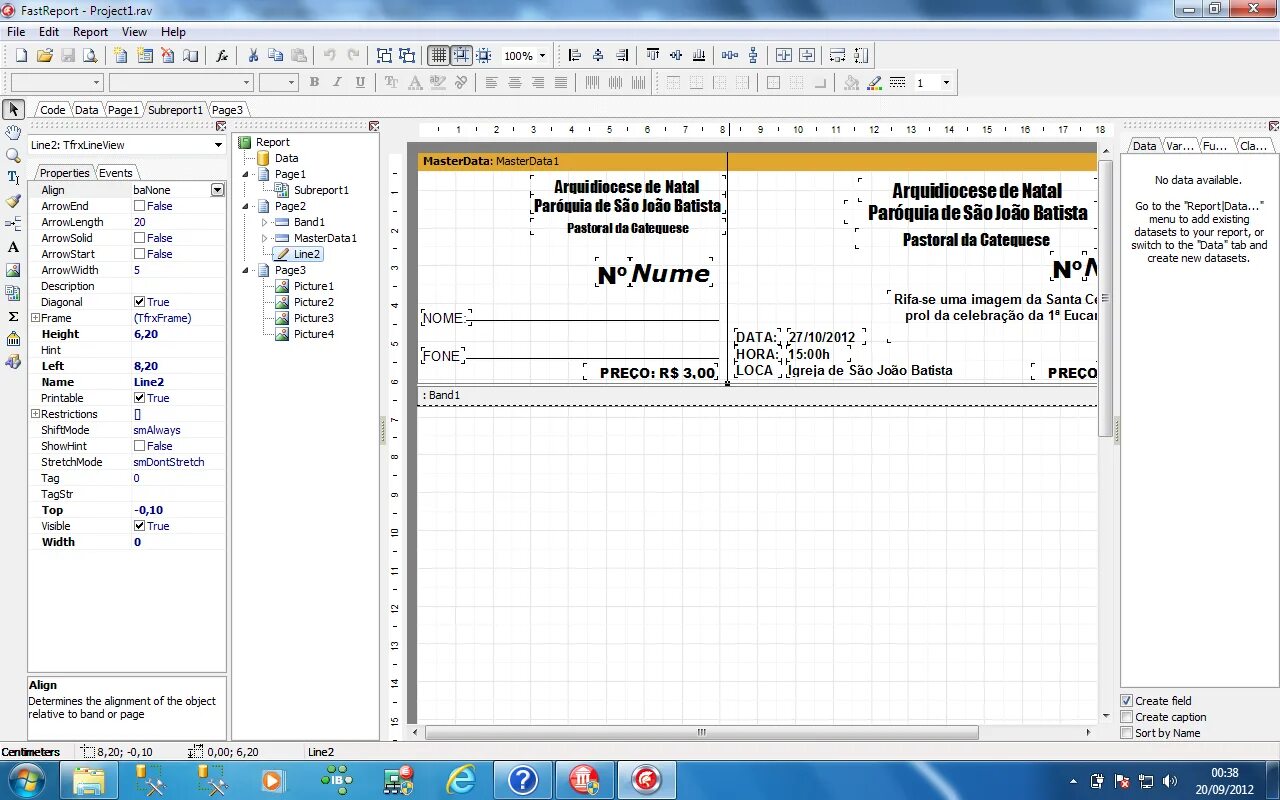Open the report variables fx editor

[x=222, y=56]
